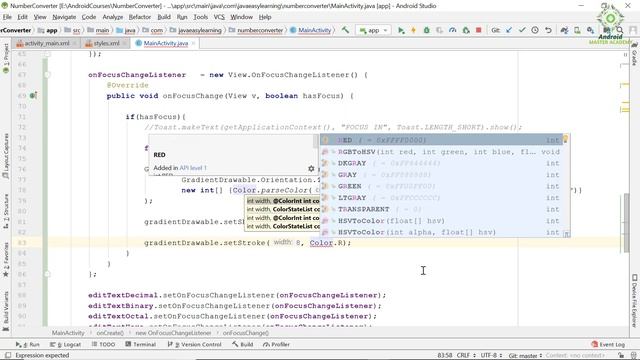The width and height of the screenshot is (640, 360).
Task: Click the editor vertical scrollbar
Action: [627, 223]
